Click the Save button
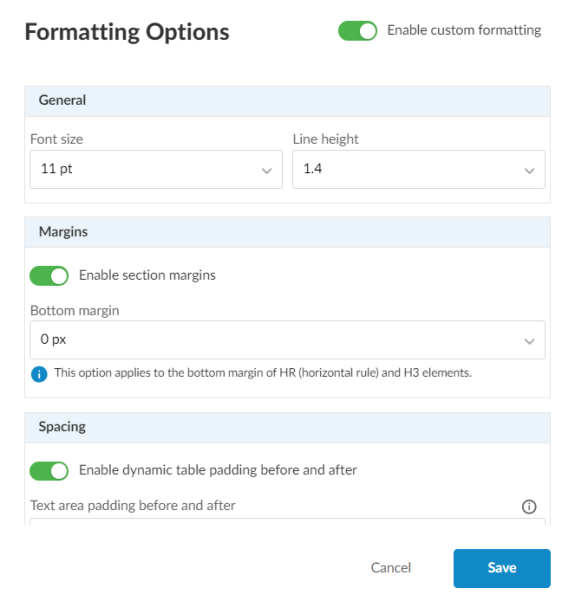Viewport: 575px width, 601px height. pos(502,568)
